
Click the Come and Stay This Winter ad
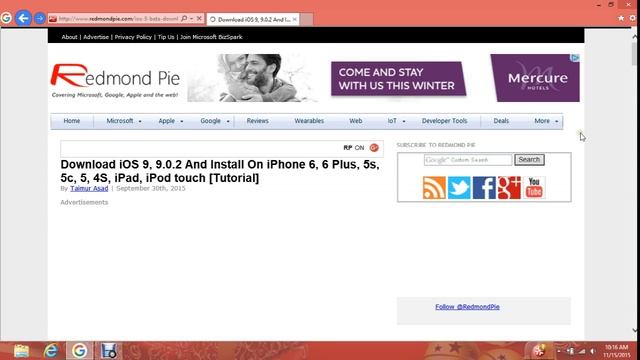tap(398, 79)
